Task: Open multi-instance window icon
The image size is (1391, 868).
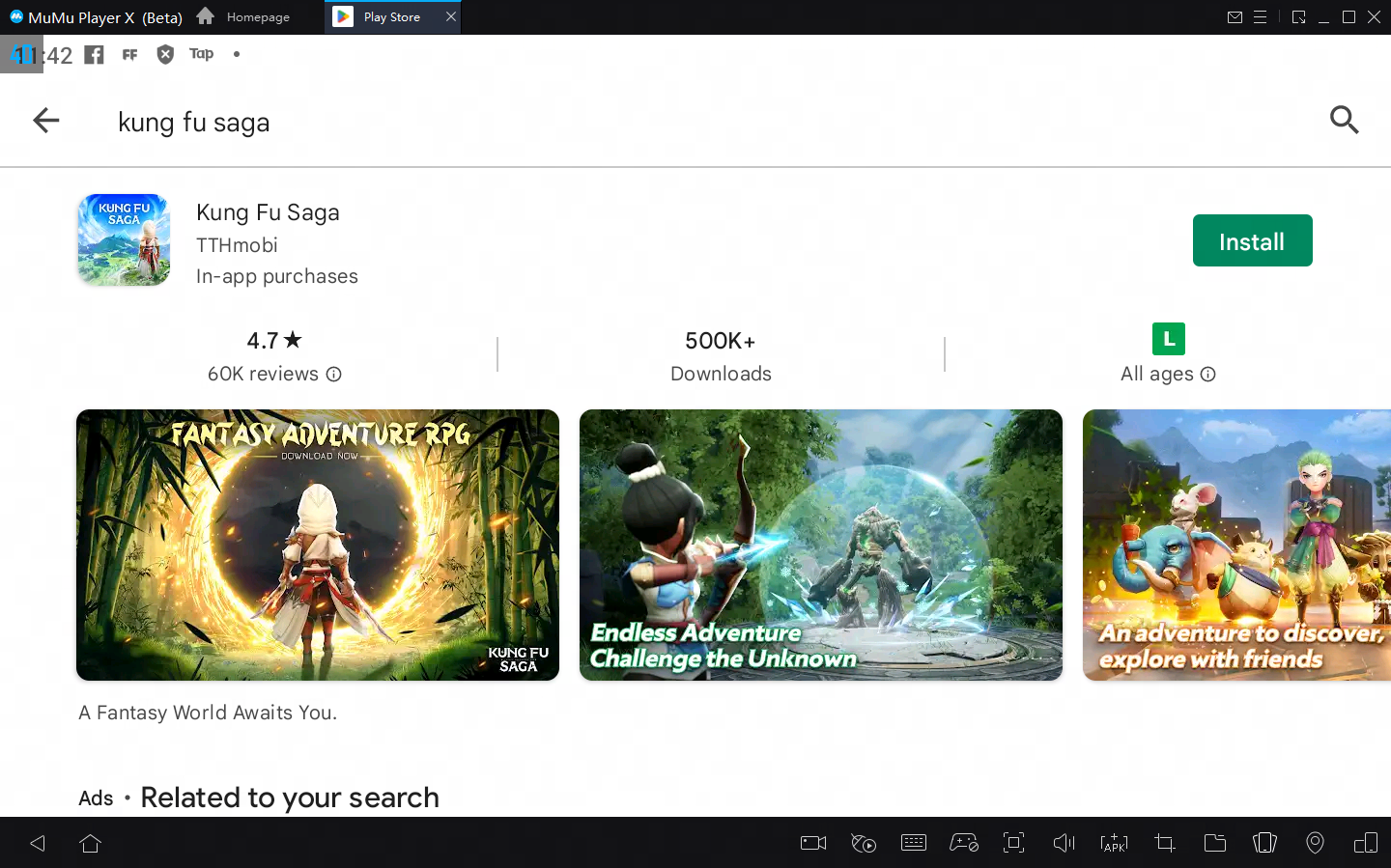Action: pyautogui.click(x=1366, y=843)
